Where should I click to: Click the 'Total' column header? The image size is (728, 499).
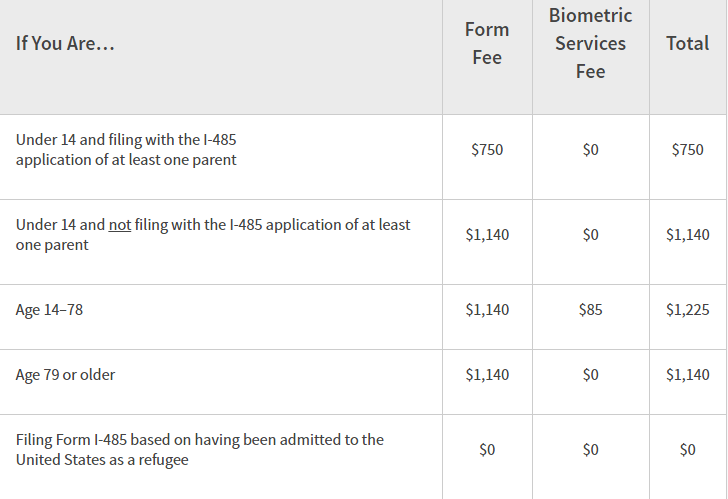coord(687,43)
